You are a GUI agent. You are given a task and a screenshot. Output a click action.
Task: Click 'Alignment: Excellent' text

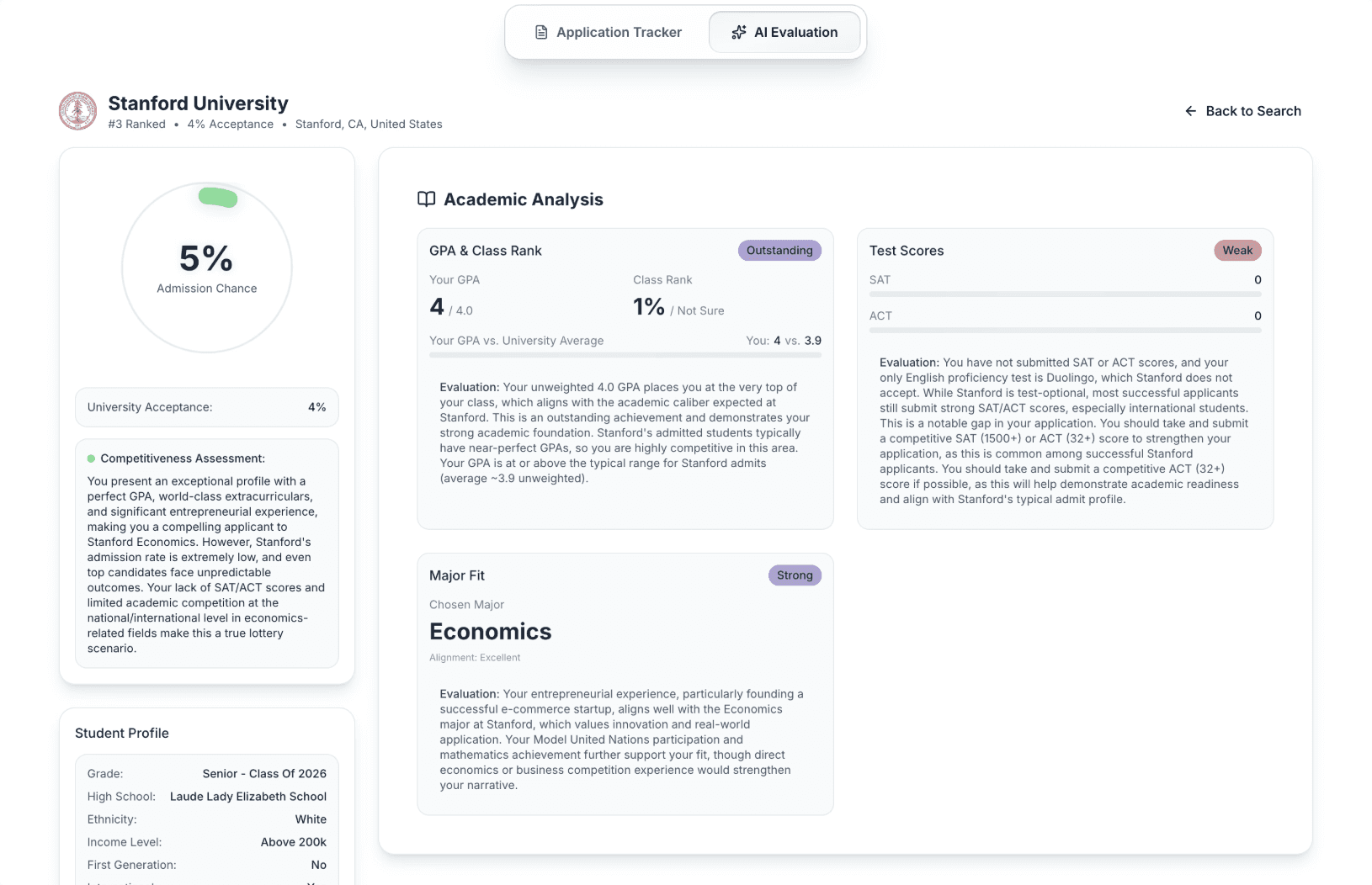click(475, 658)
